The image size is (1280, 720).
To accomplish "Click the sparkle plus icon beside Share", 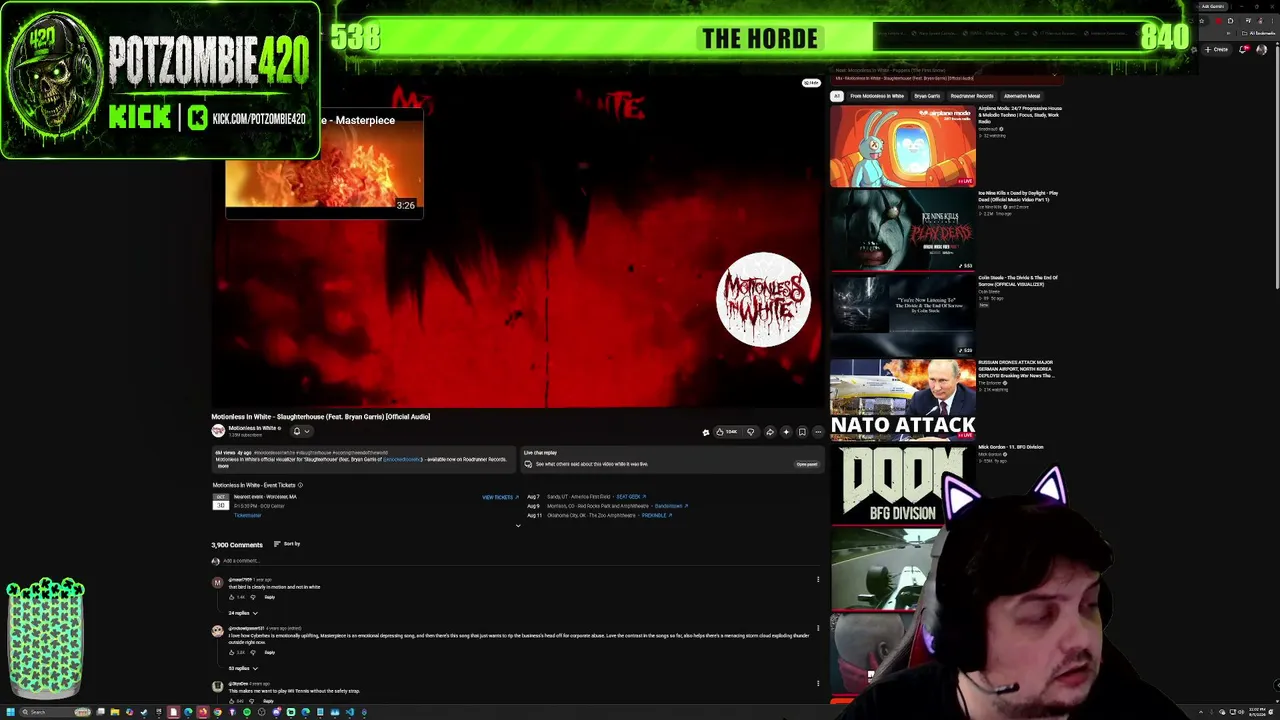I will (786, 432).
